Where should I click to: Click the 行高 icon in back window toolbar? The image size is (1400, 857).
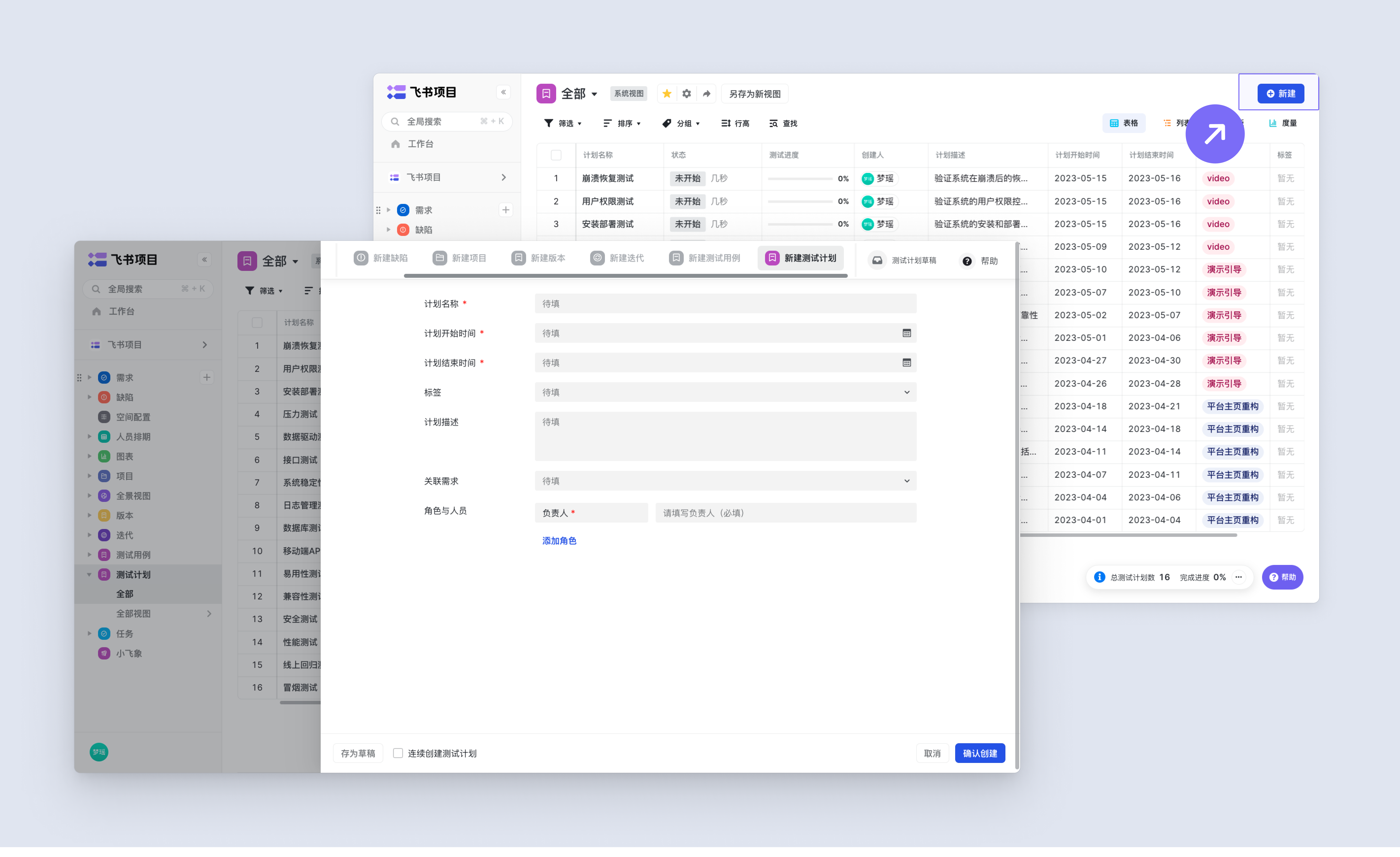(726, 123)
